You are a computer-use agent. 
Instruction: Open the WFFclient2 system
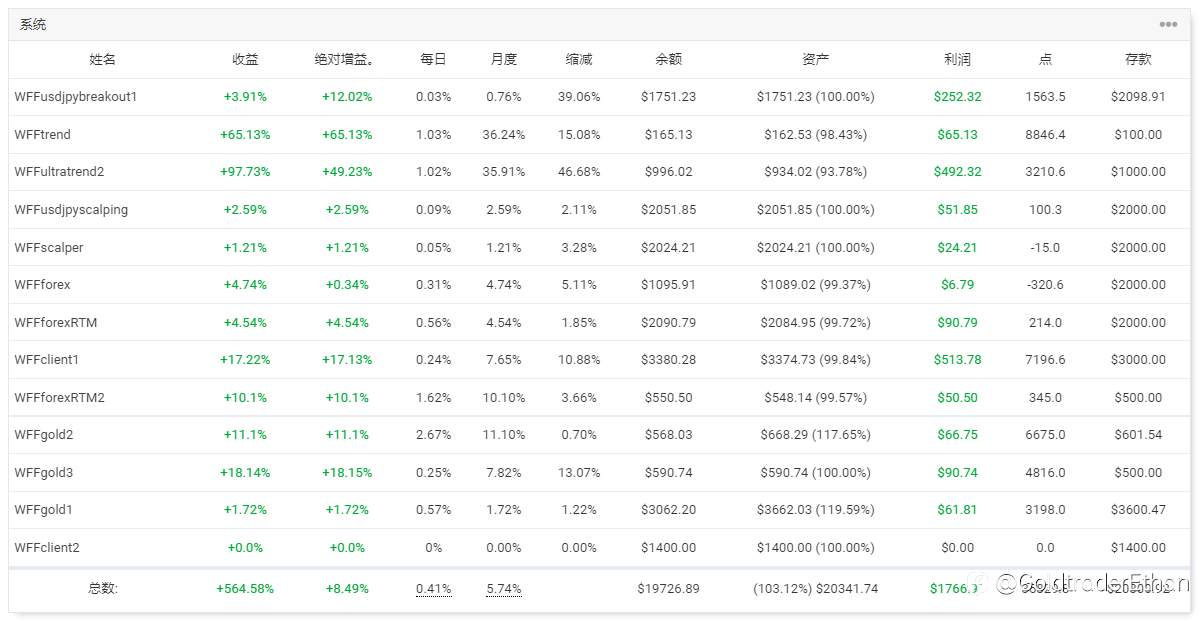pos(47,548)
